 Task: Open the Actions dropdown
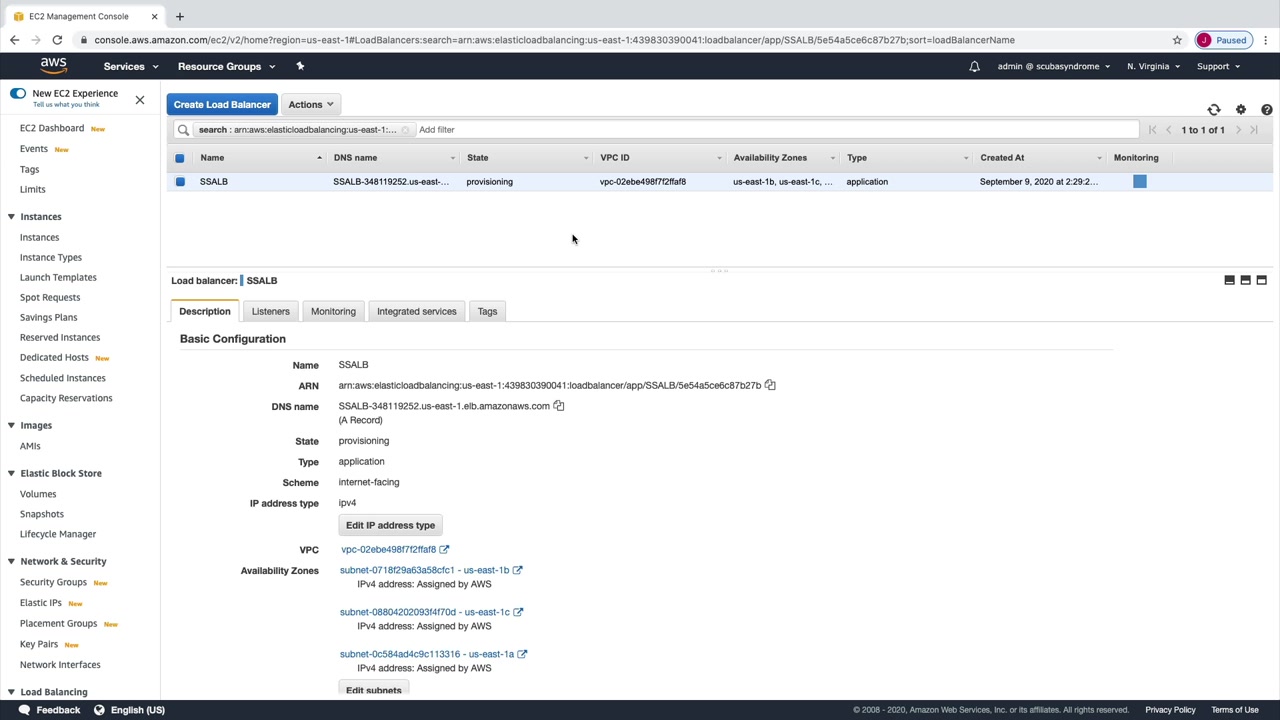[310, 104]
